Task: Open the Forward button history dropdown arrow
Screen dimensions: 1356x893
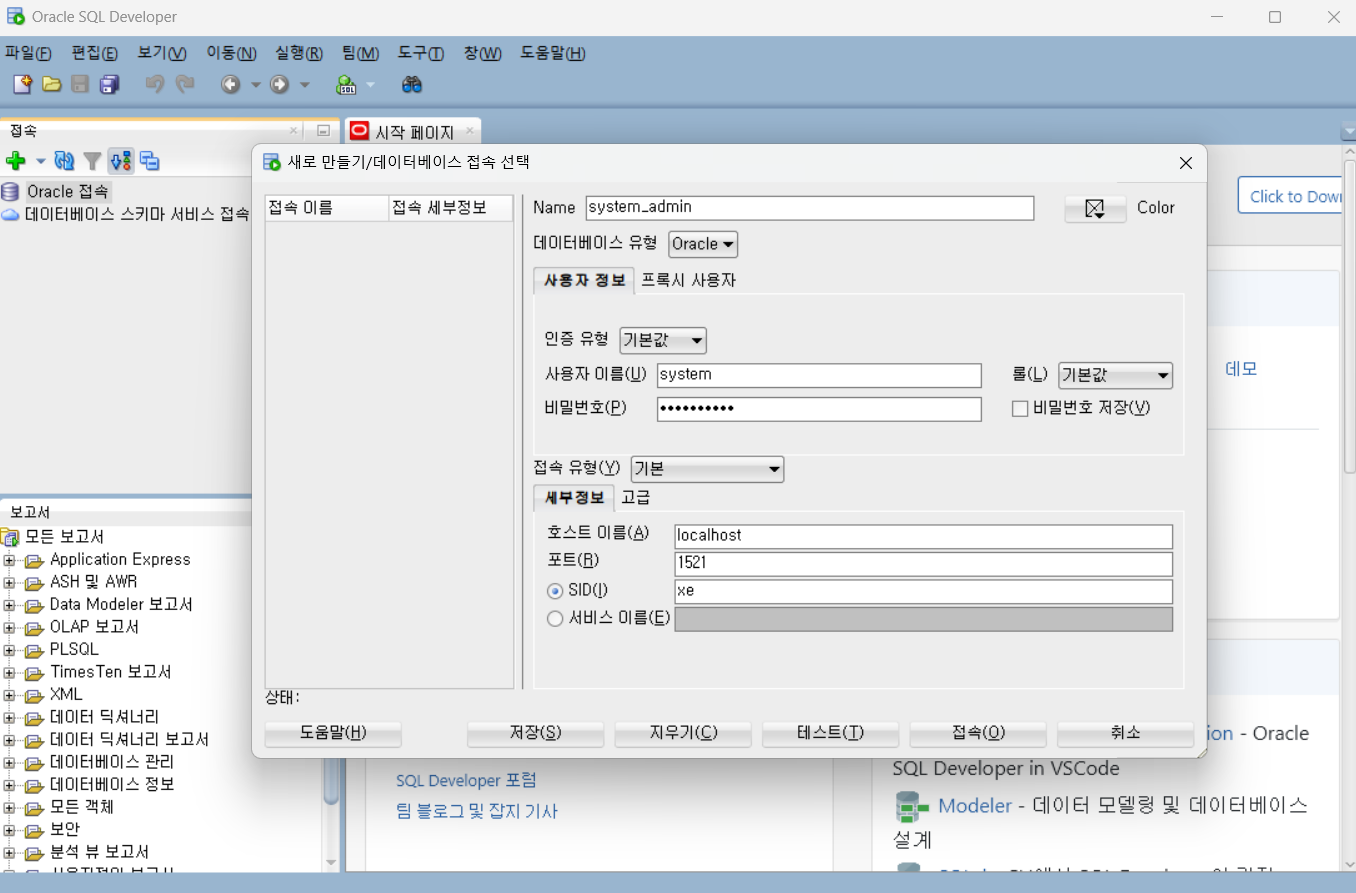Action: pyautogui.click(x=305, y=85)
